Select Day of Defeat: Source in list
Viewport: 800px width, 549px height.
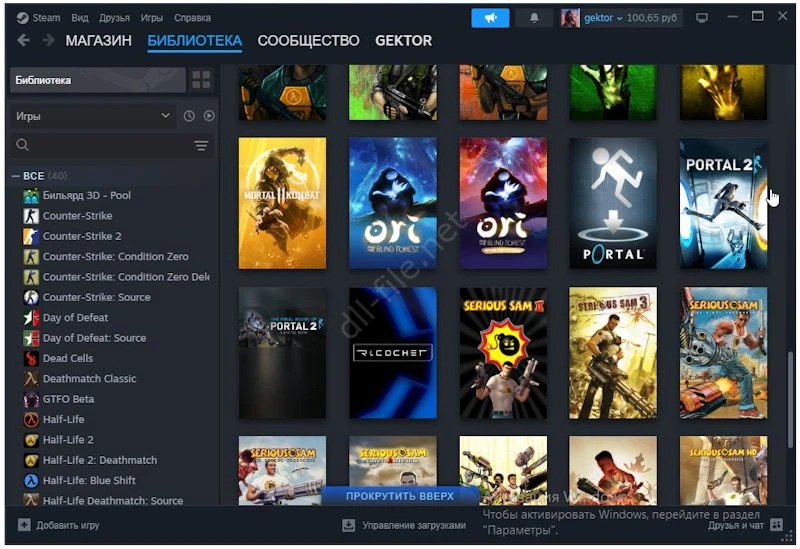coord(94,338)
